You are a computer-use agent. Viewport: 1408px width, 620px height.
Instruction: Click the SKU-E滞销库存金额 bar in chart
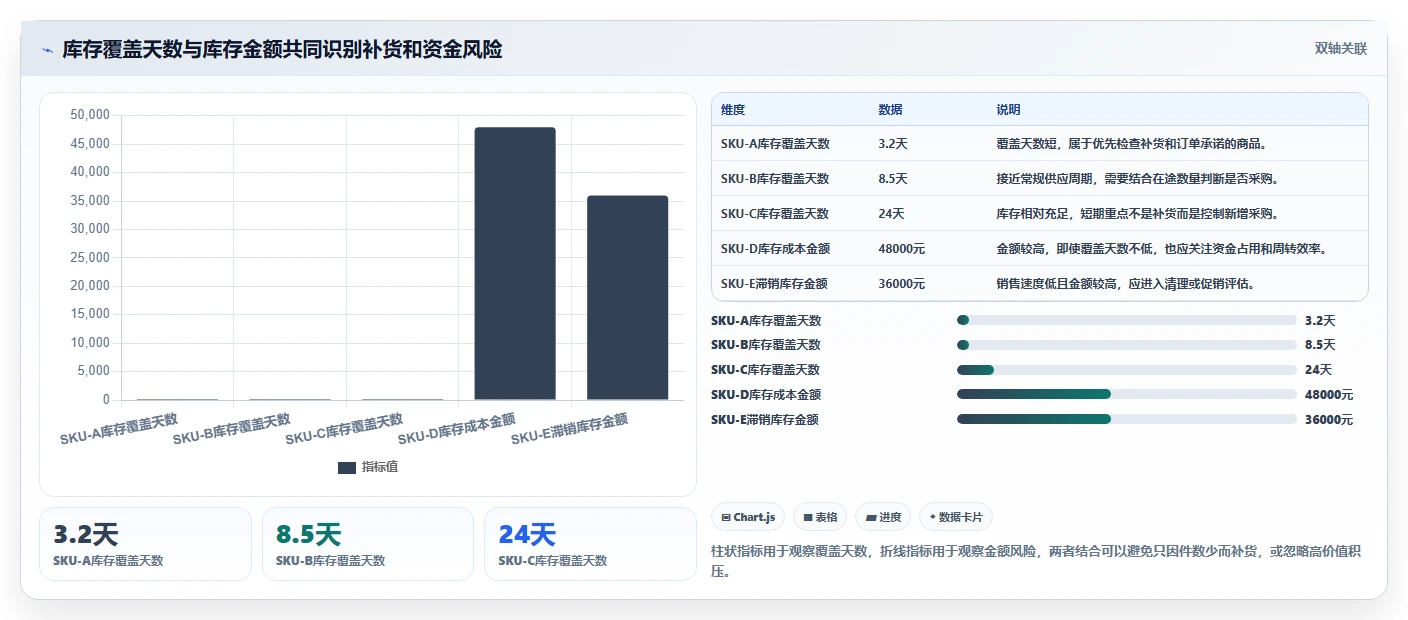coord(627,298)
